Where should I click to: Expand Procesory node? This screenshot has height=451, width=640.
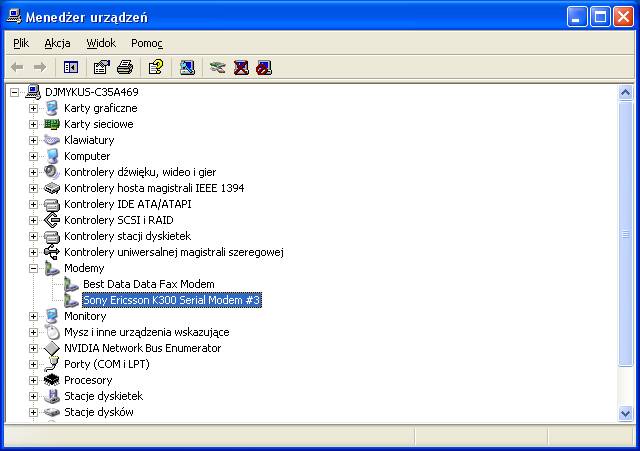click(33, 380)
